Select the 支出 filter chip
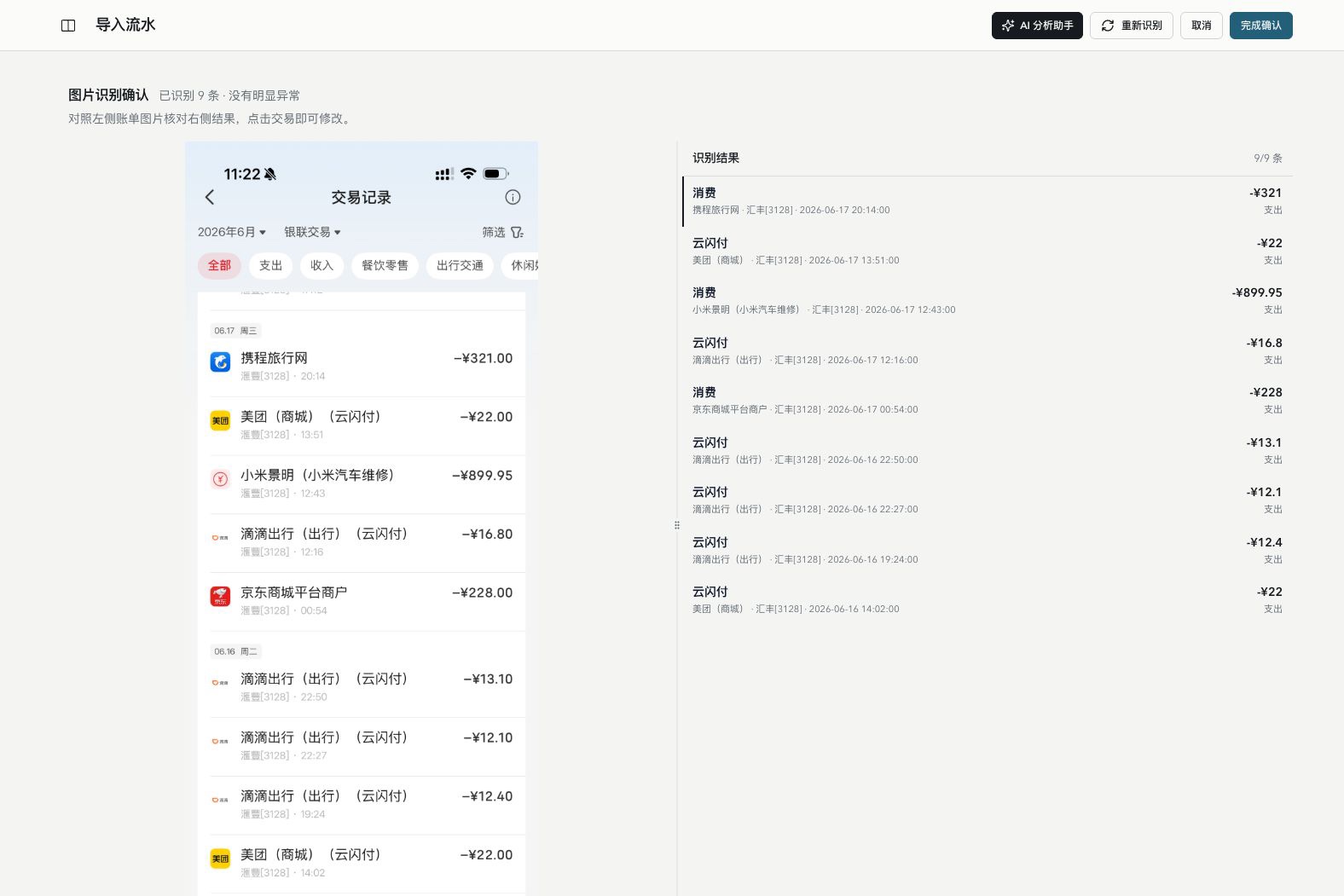1344x896 pixels. (270, 265)
